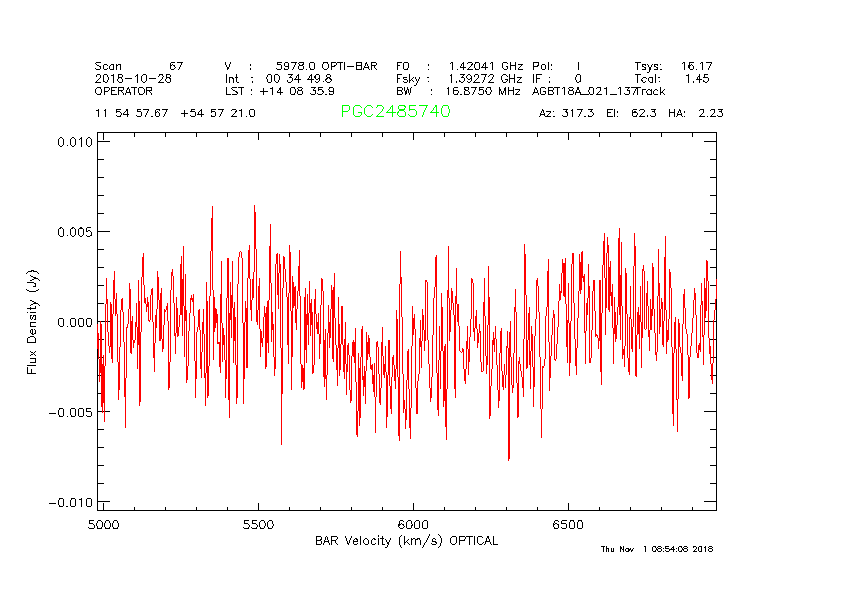This screenshot has width=842, height=595.
Task: Click the AGBT18A_021_137 project code
Action: (x=584, y=91)
